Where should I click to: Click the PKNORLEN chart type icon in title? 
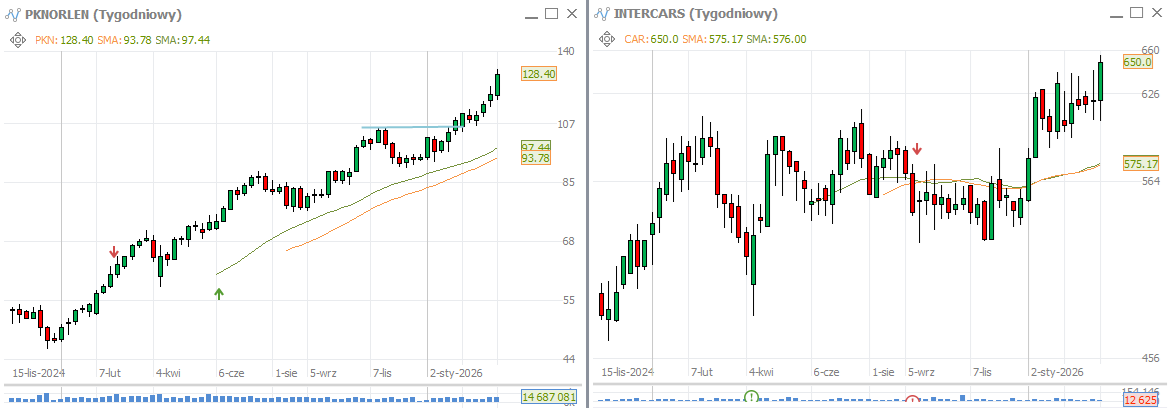[x=13, y=13]
